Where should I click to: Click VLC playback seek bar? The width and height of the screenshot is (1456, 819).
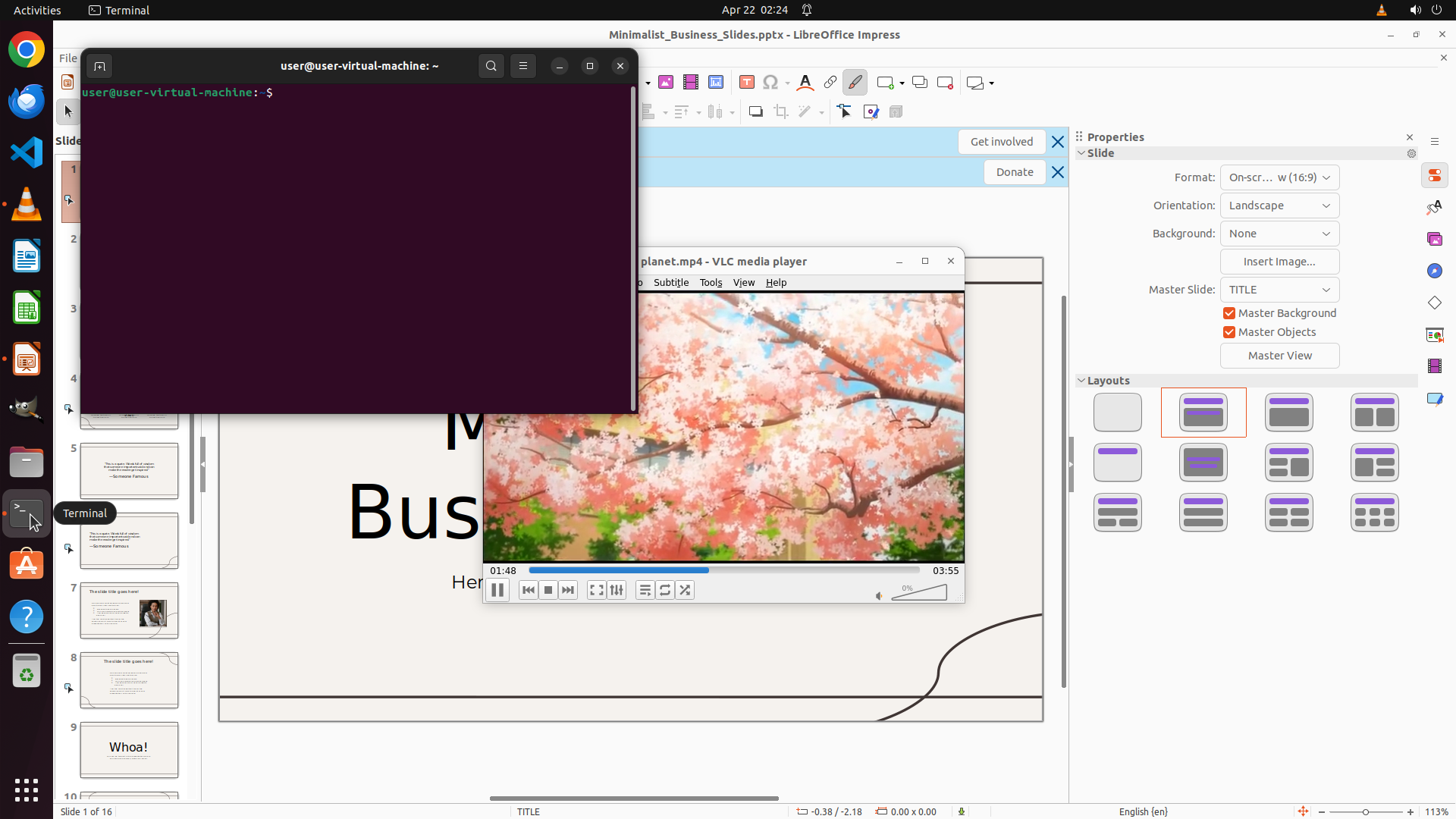pos(723,570)
